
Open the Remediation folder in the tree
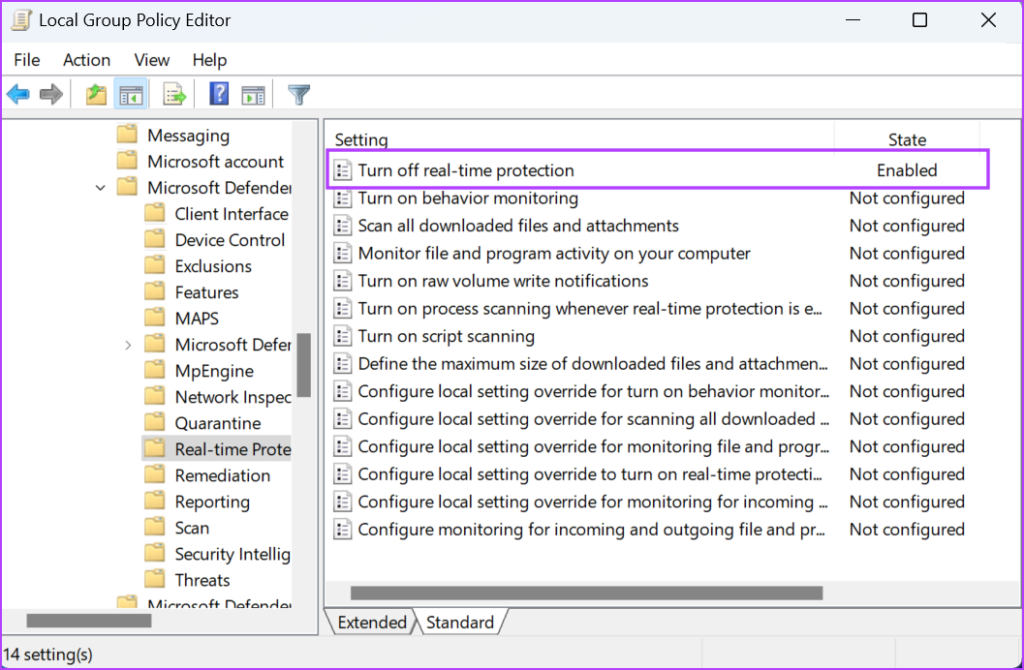pyautogui.click(x=222, y=475)
